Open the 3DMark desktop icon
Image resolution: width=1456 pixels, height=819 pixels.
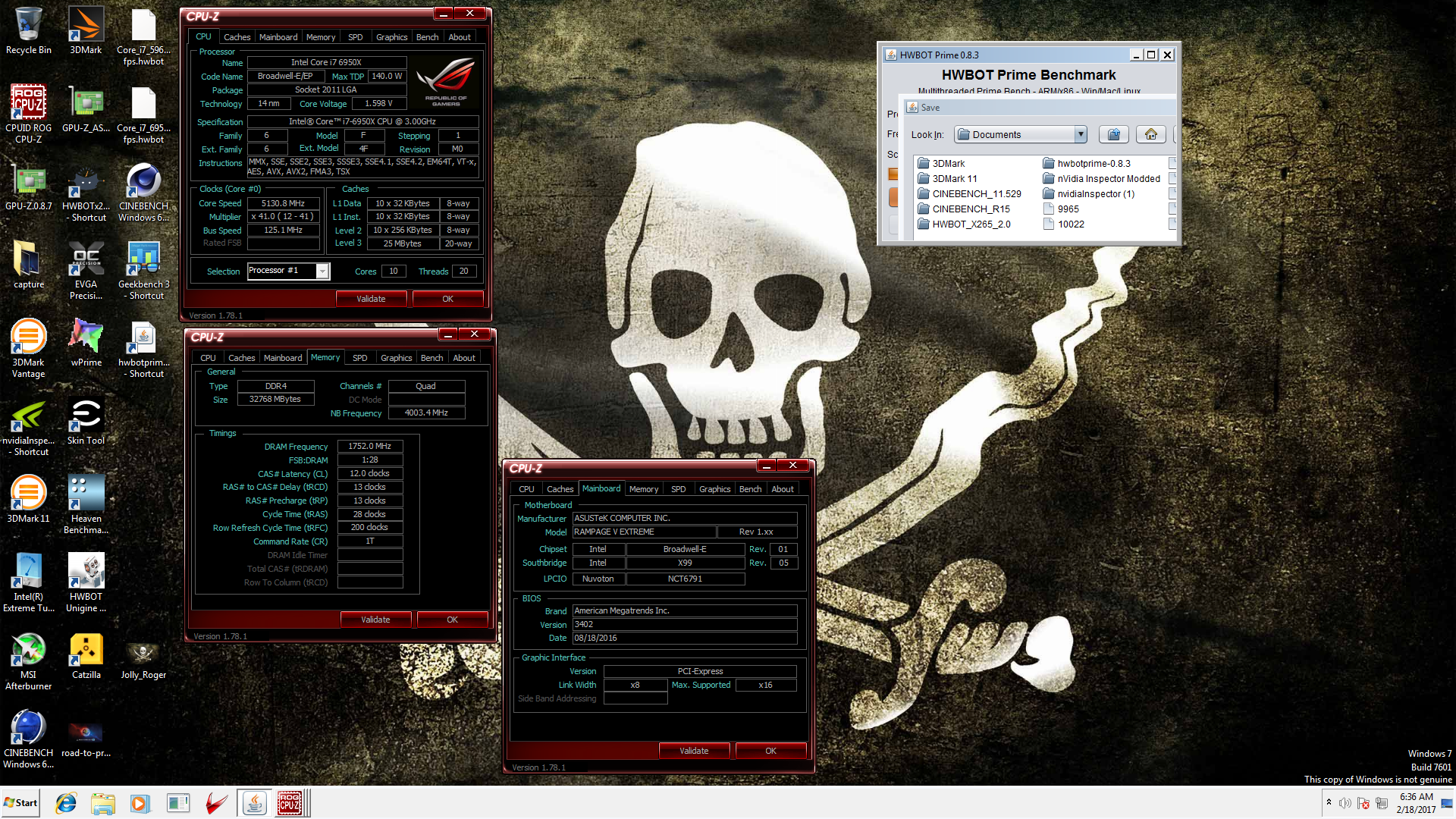click(86, 31)
